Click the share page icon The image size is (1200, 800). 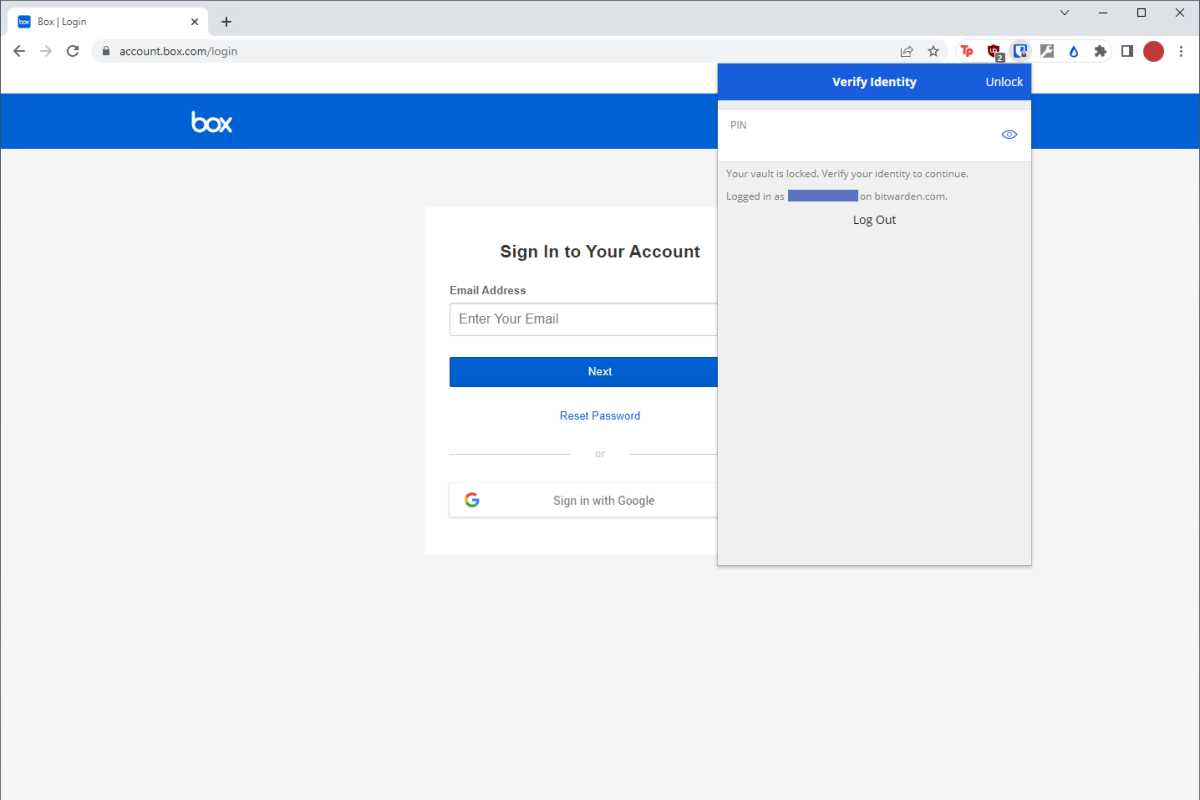[x=906, y=50]
